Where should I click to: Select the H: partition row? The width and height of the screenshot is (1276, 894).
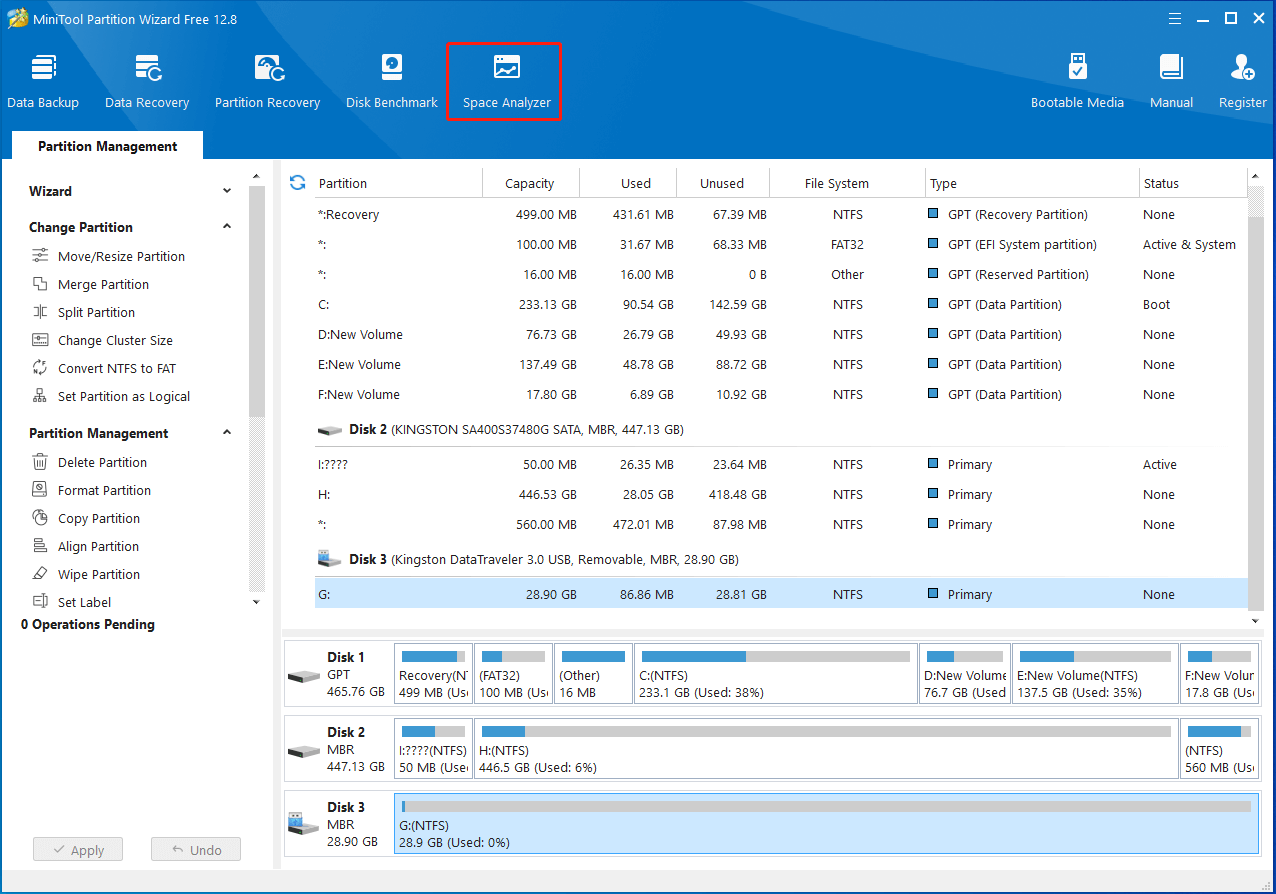point(781,494)
